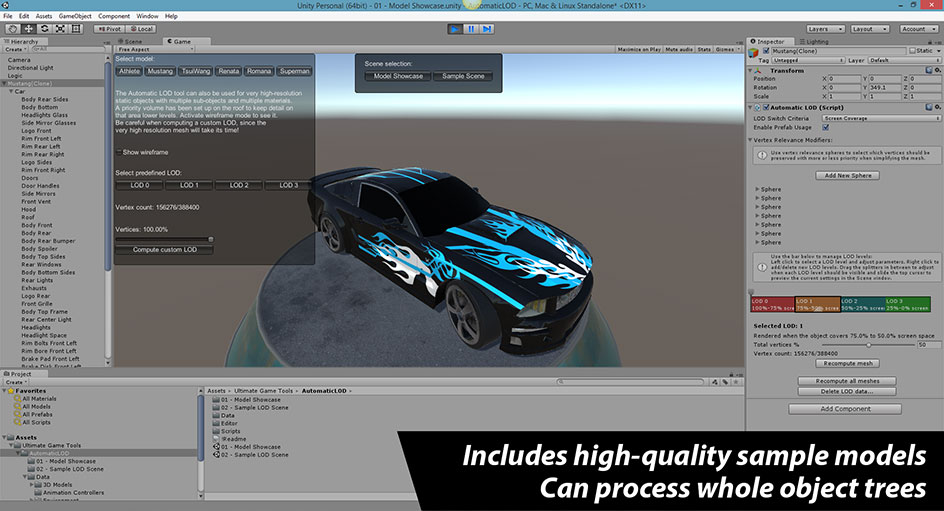Select the LOD 3 green bar segment
944x511 pixels.
tap(907, 304)
